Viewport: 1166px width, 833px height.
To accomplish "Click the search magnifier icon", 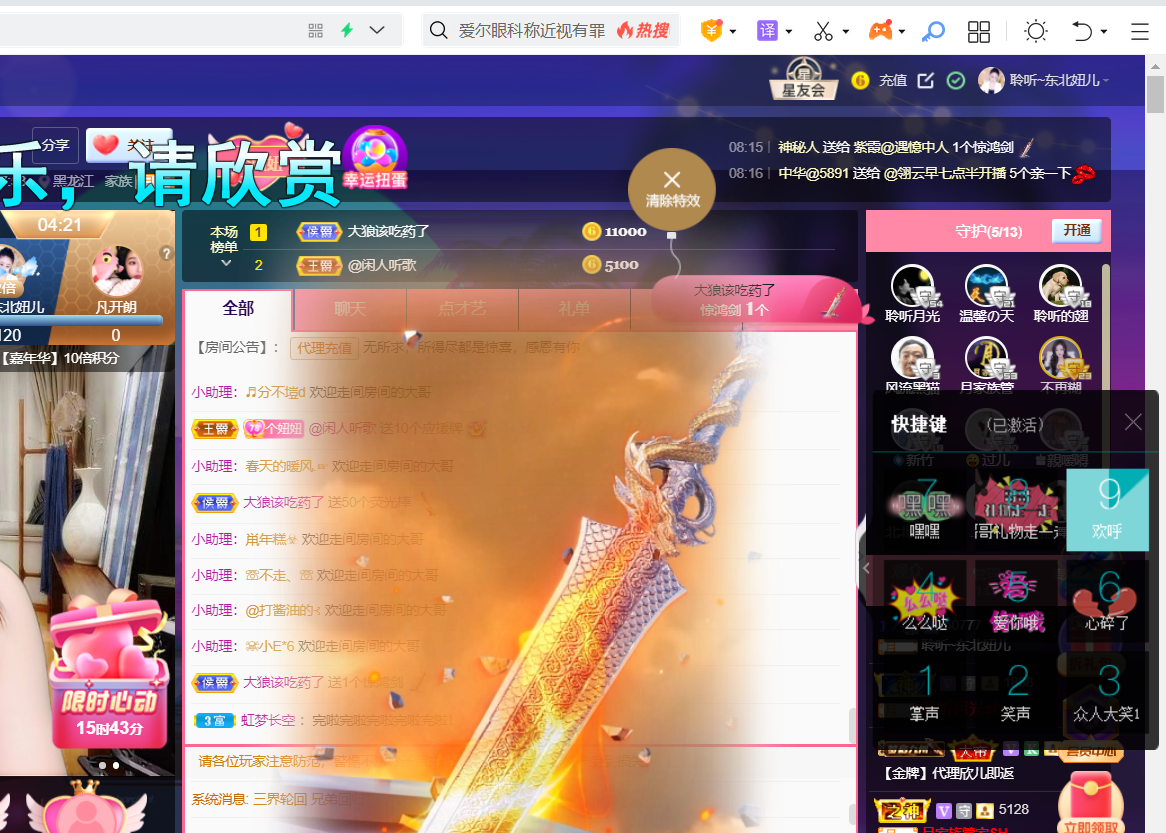I will pos(439,30).
